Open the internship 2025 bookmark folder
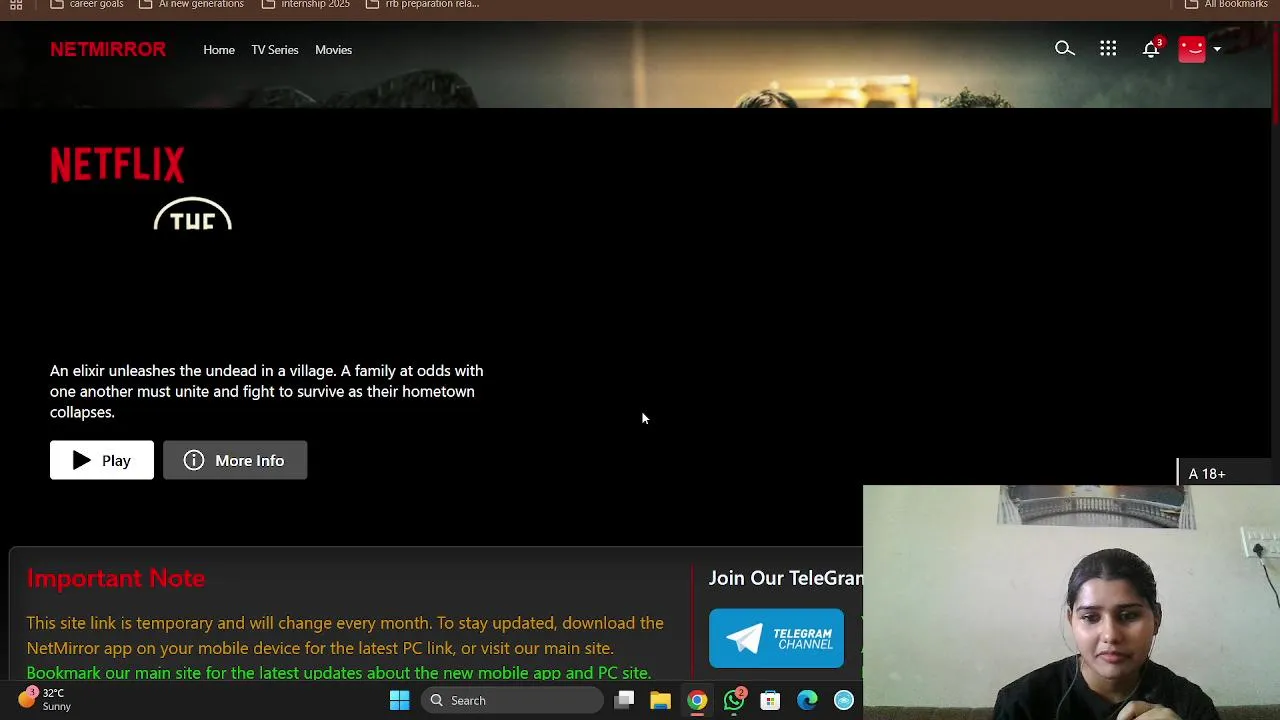The height and width of the screenshot is (720, 1280). 305,5
